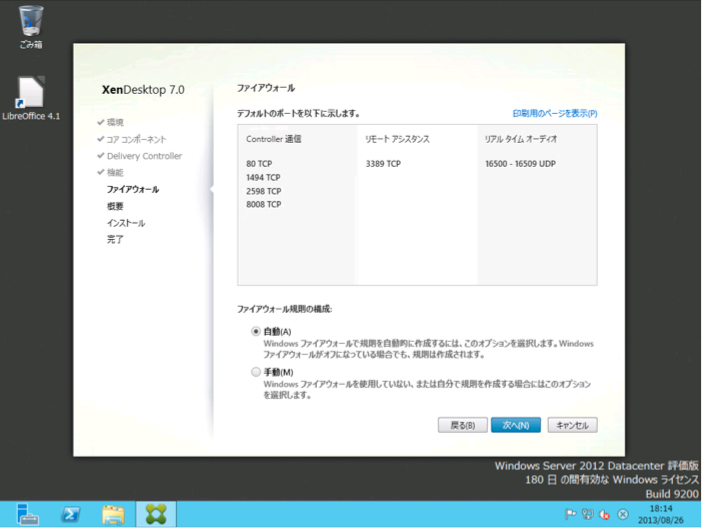Screen dimensions: 702x528
Task: Click the キャンセル button
Action: point(572,425)
